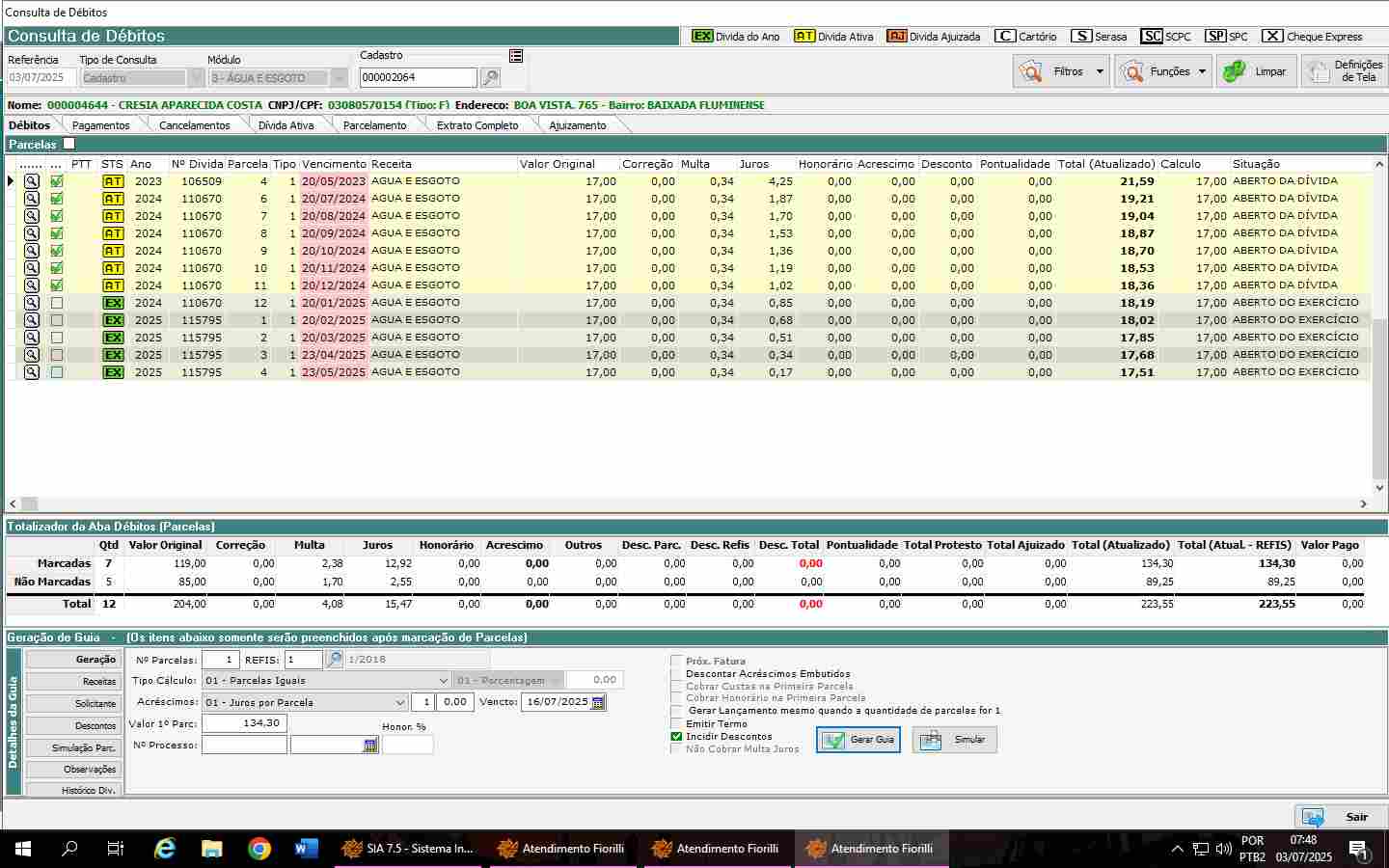The height and width of the screenshot is (868, 1389).
Task: Click the Gerar Guia button
Action: [858, 740]
